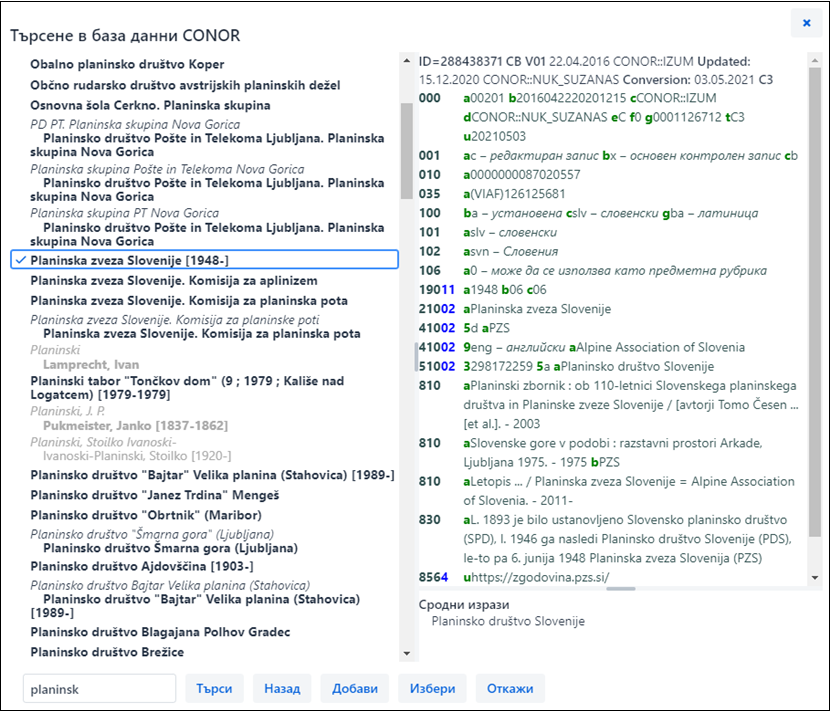Click the record ID=288438371 header line
The width and height of the screenshot is (830, 712).
tap(584, 61)
